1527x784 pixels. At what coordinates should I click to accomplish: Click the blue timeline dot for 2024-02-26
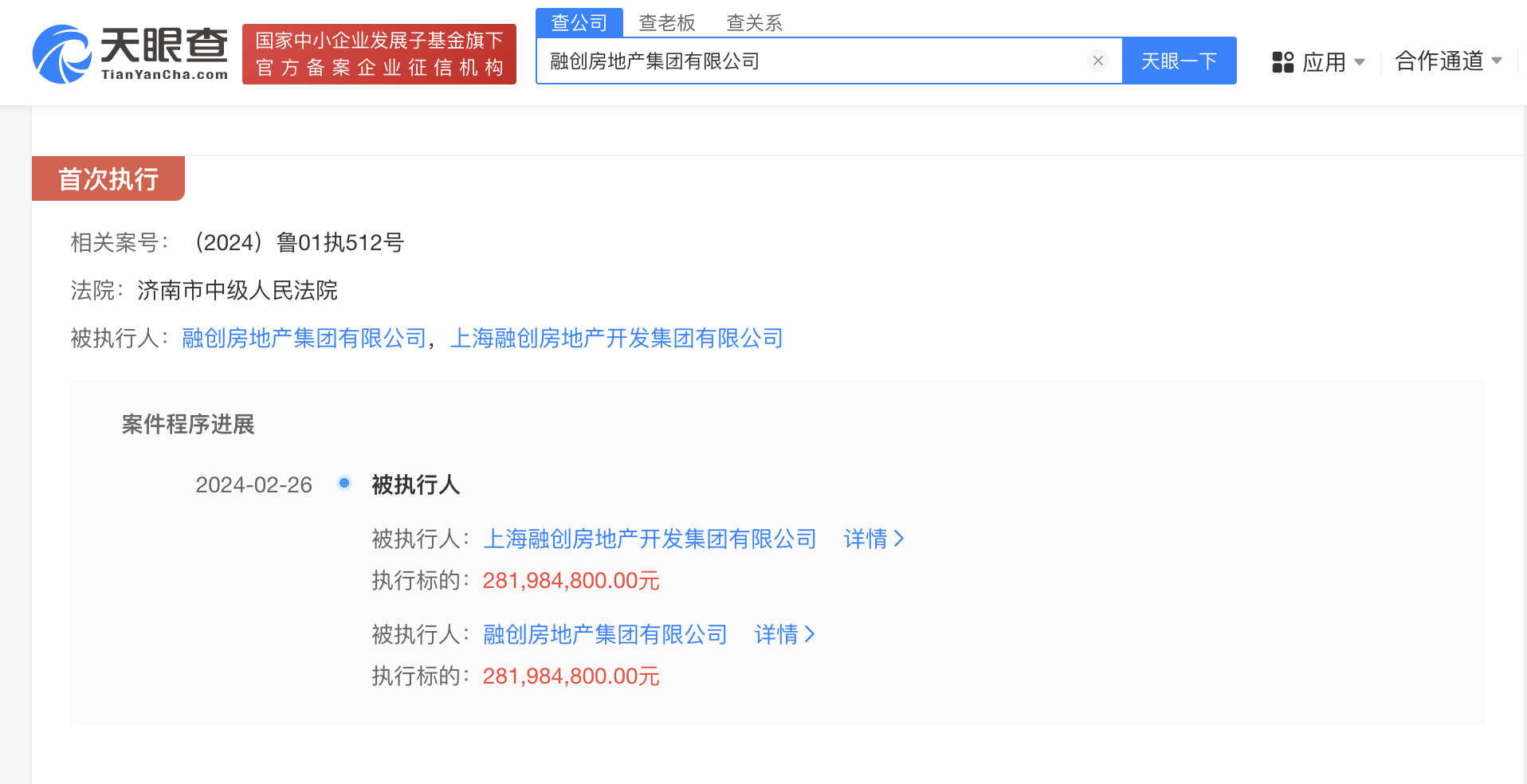[343, 483]
